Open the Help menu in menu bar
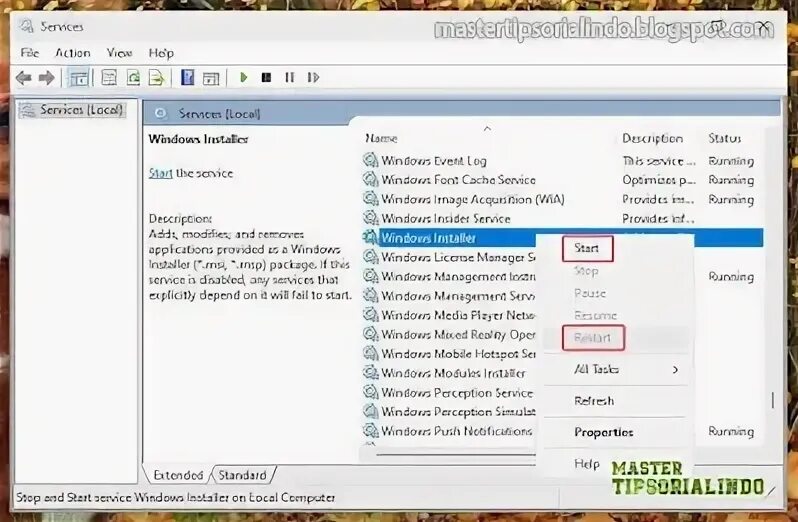This screenshot has width=798, height=522. pos(161,53)
